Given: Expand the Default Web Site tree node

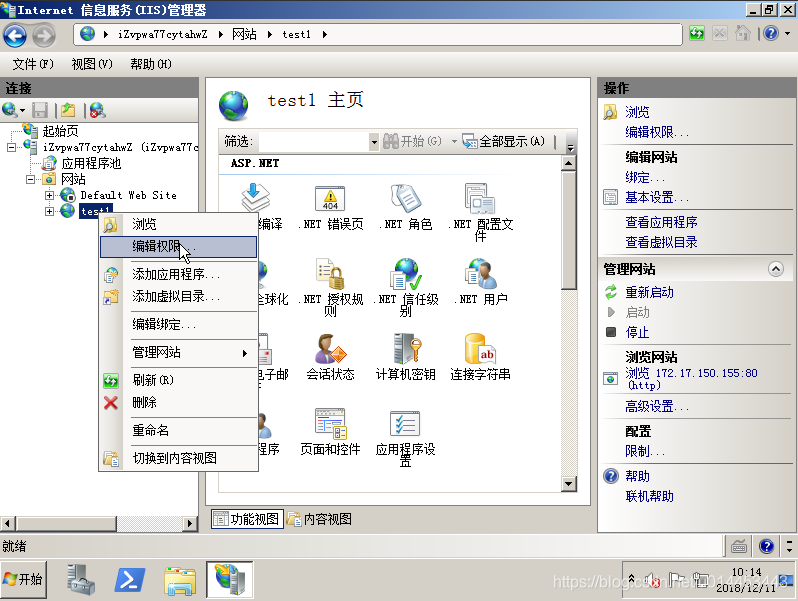Looking at the screenshot, I should (x=49, y=195).
